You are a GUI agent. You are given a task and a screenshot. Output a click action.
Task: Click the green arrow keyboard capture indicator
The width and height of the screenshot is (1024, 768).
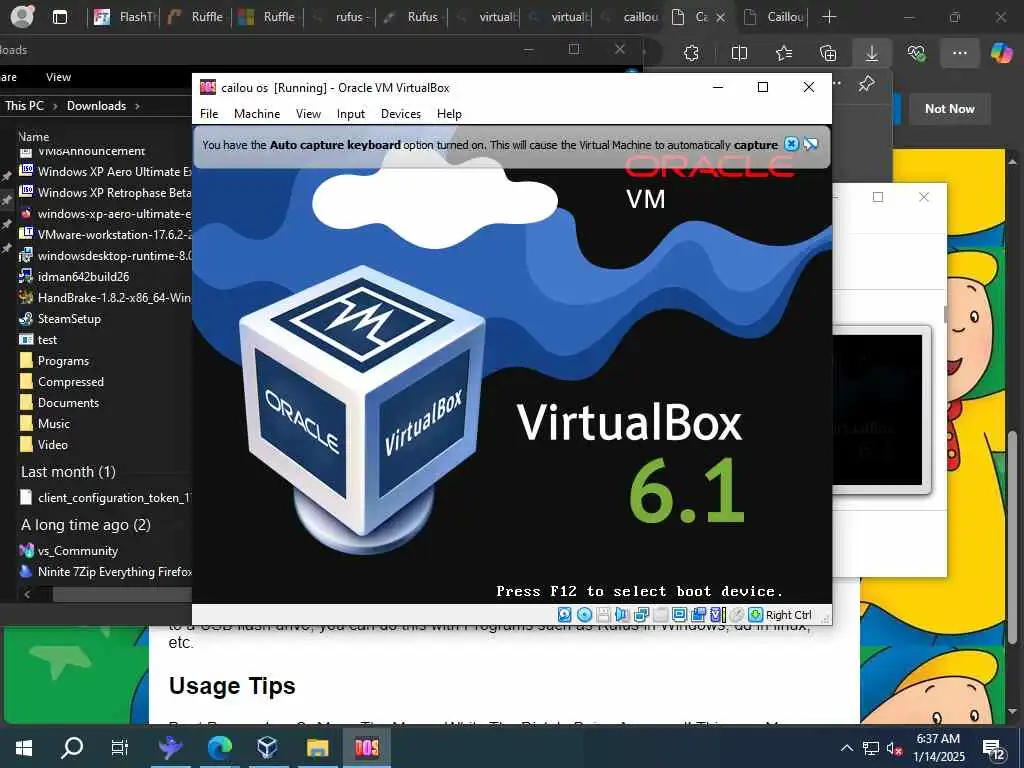[756, 615]
